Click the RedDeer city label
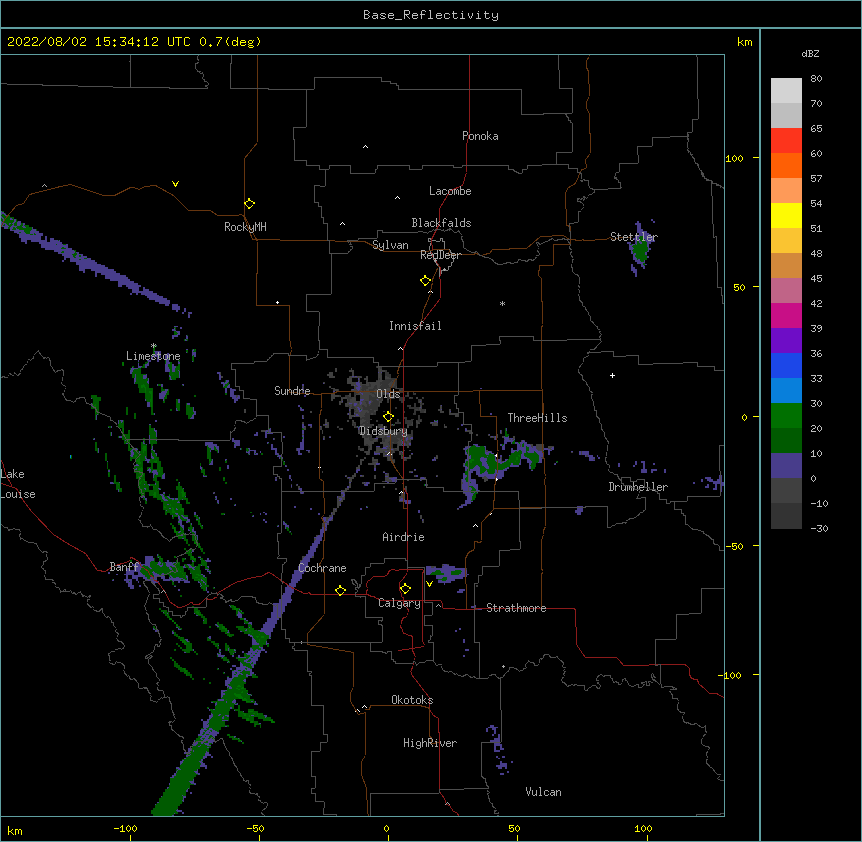Viewport: 862px width, 842px height. pyautogui.click(x=440, y=255)
